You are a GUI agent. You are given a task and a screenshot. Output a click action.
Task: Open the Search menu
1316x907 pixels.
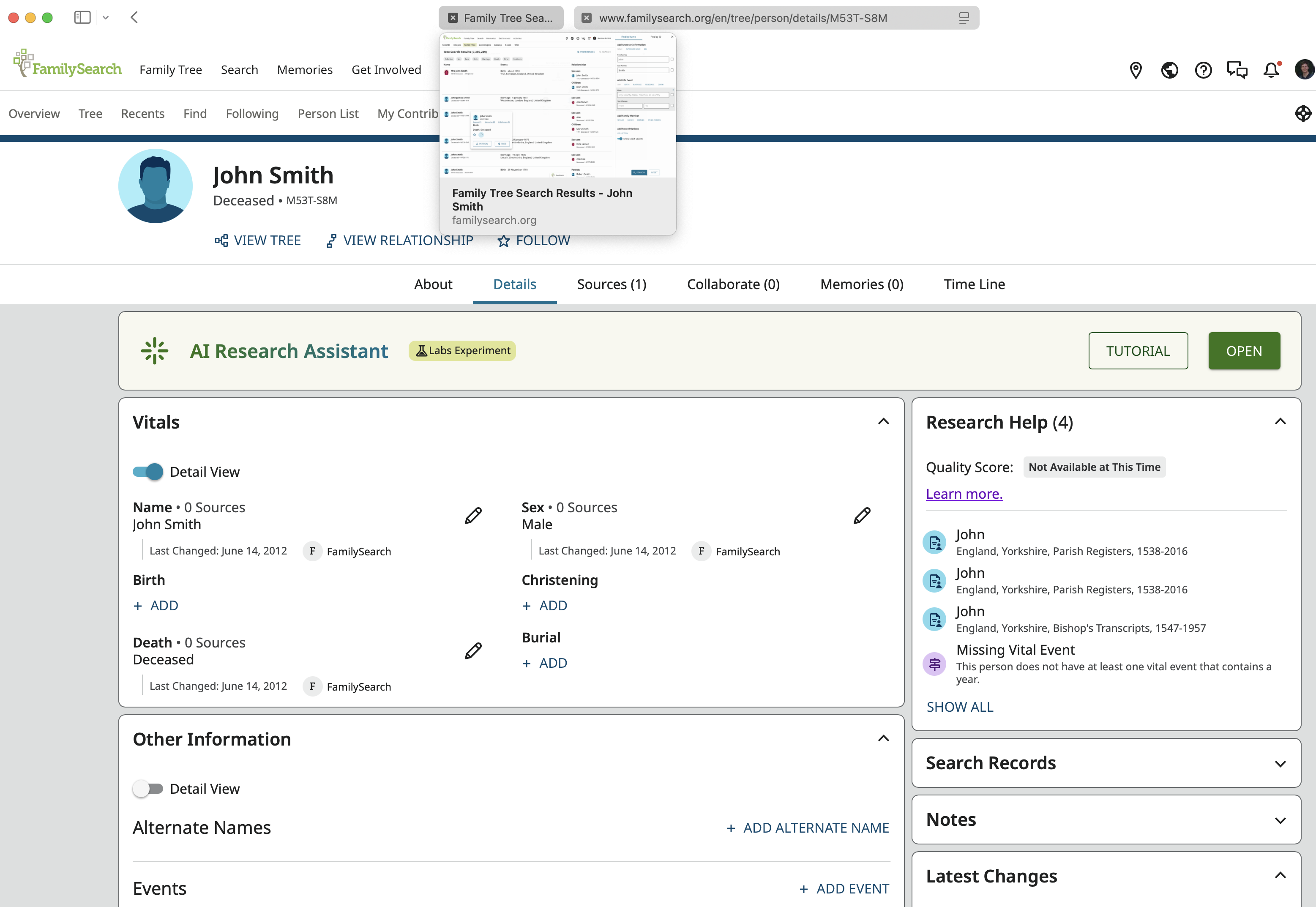pos(239,69)
